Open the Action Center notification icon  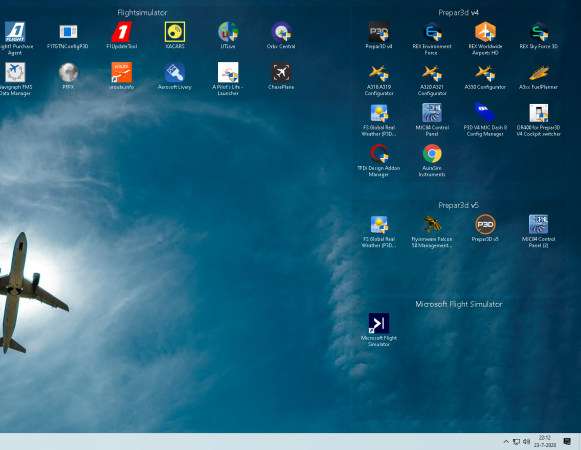tap(567, 441)
